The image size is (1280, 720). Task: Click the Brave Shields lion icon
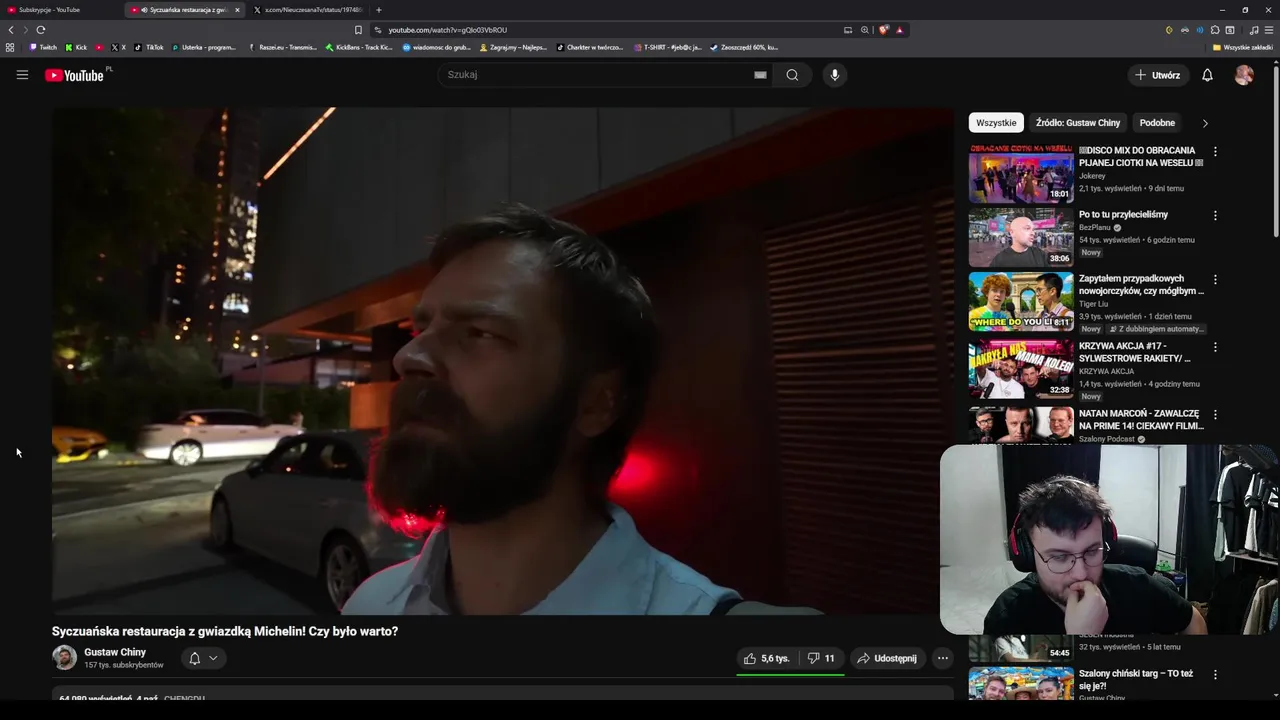[884, 30]
